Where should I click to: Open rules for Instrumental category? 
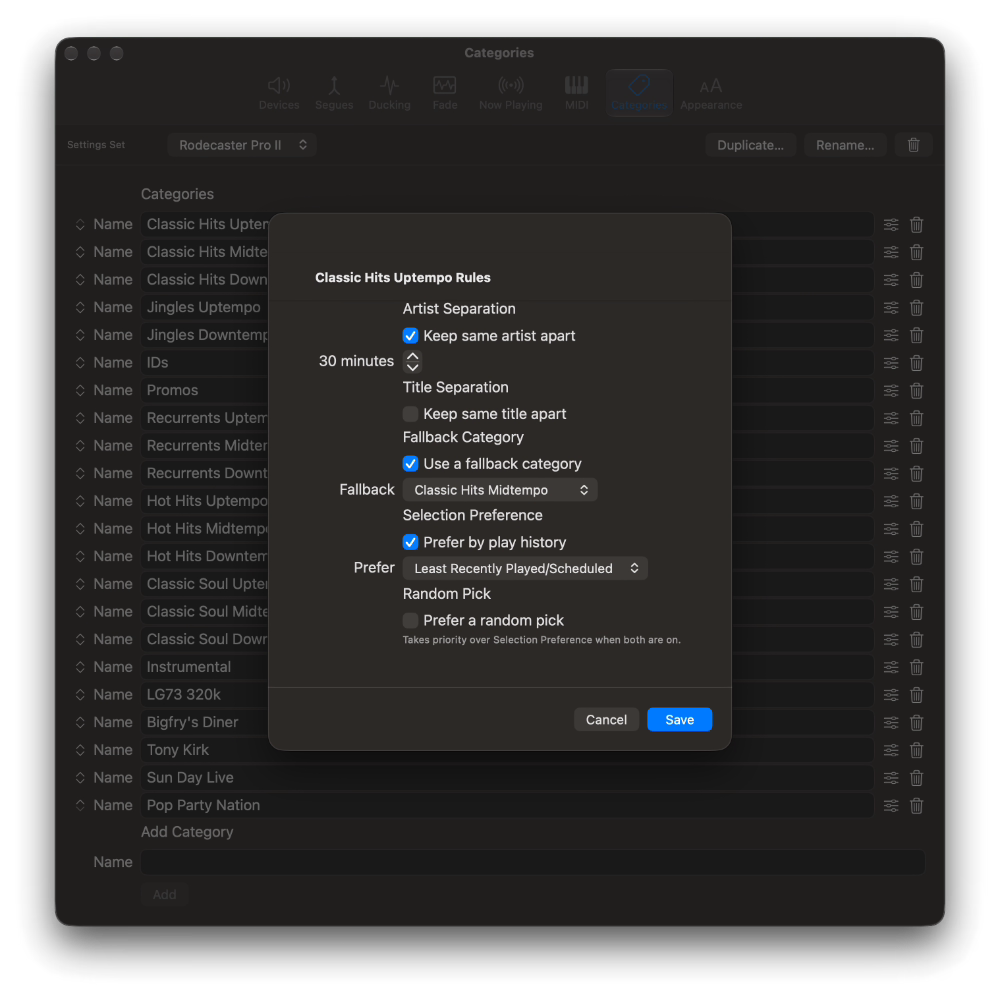point(891,667)
